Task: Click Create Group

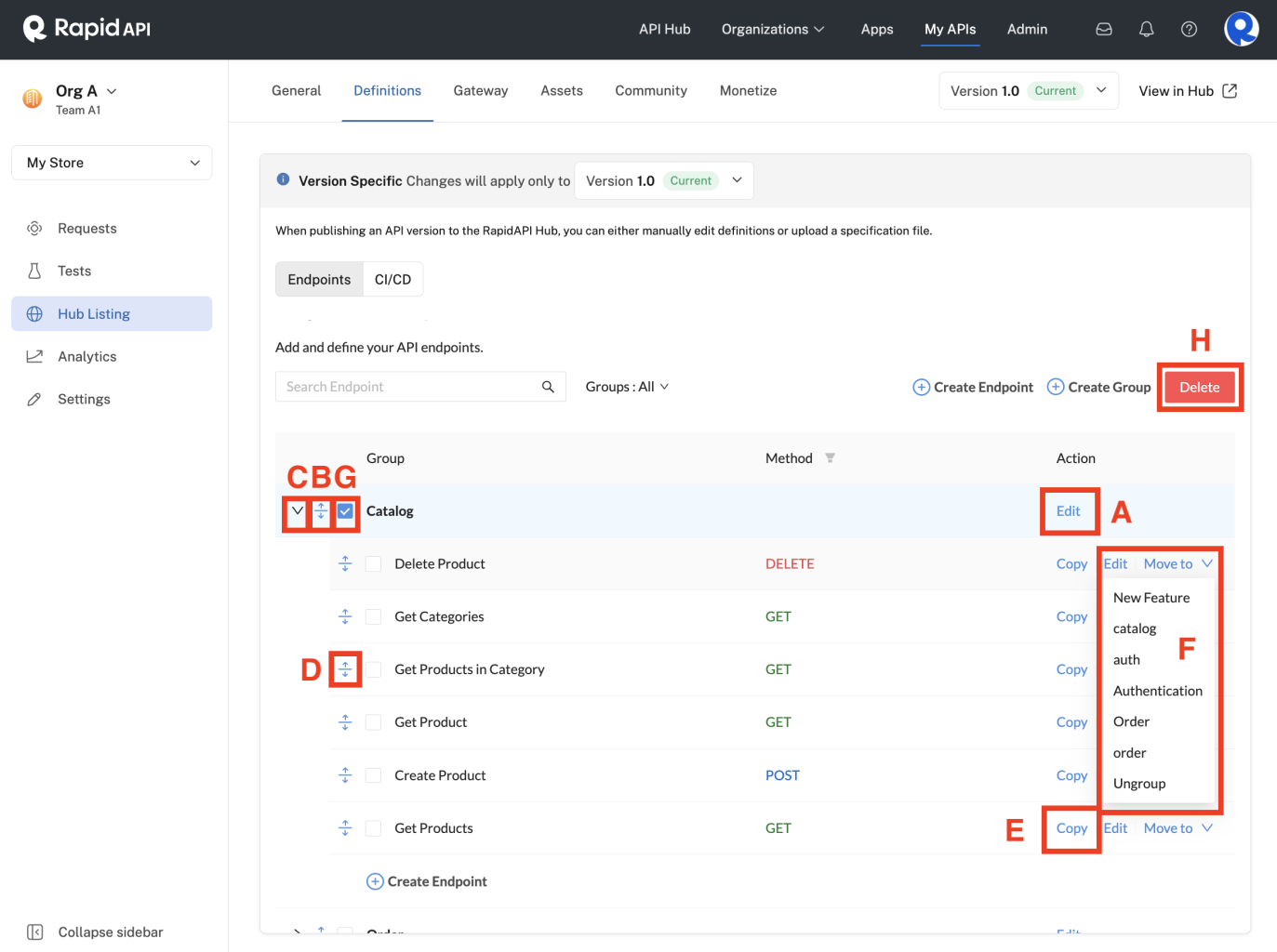Action: coord(1099,388)
